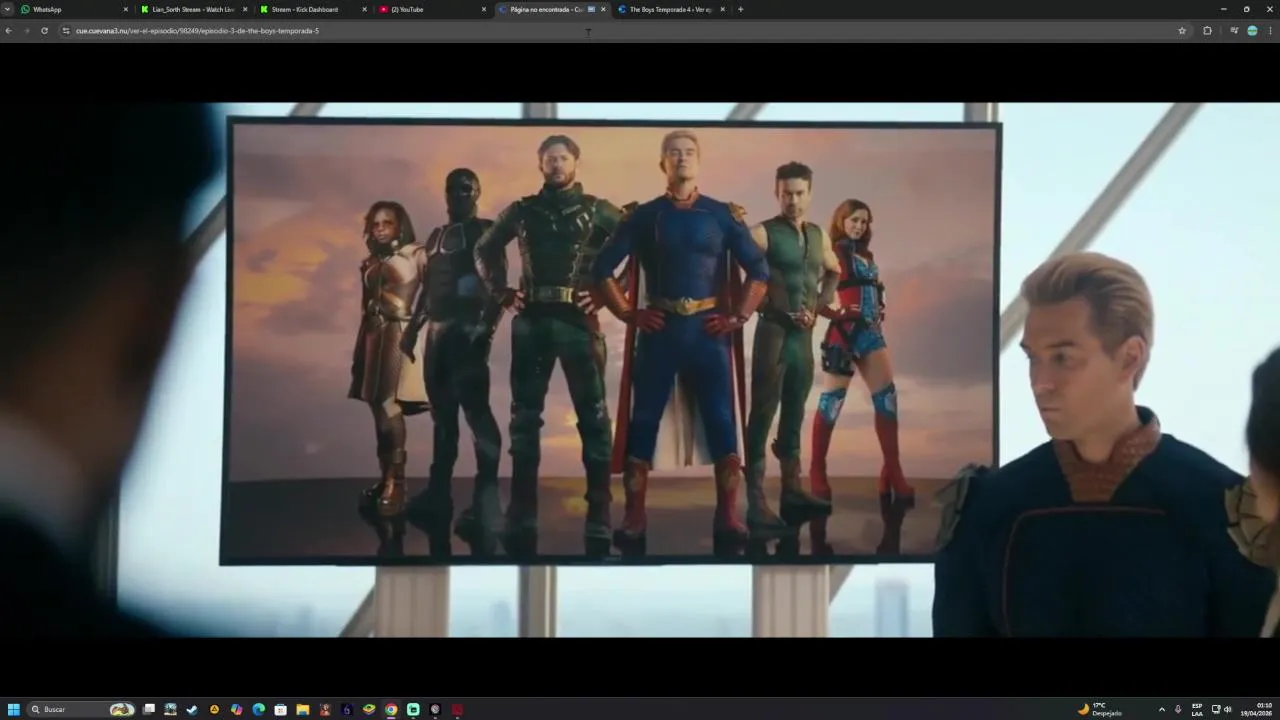Screen dimensions: 1280x720
Task: Restore down the Chrome window
Action: pos(1246,9)
